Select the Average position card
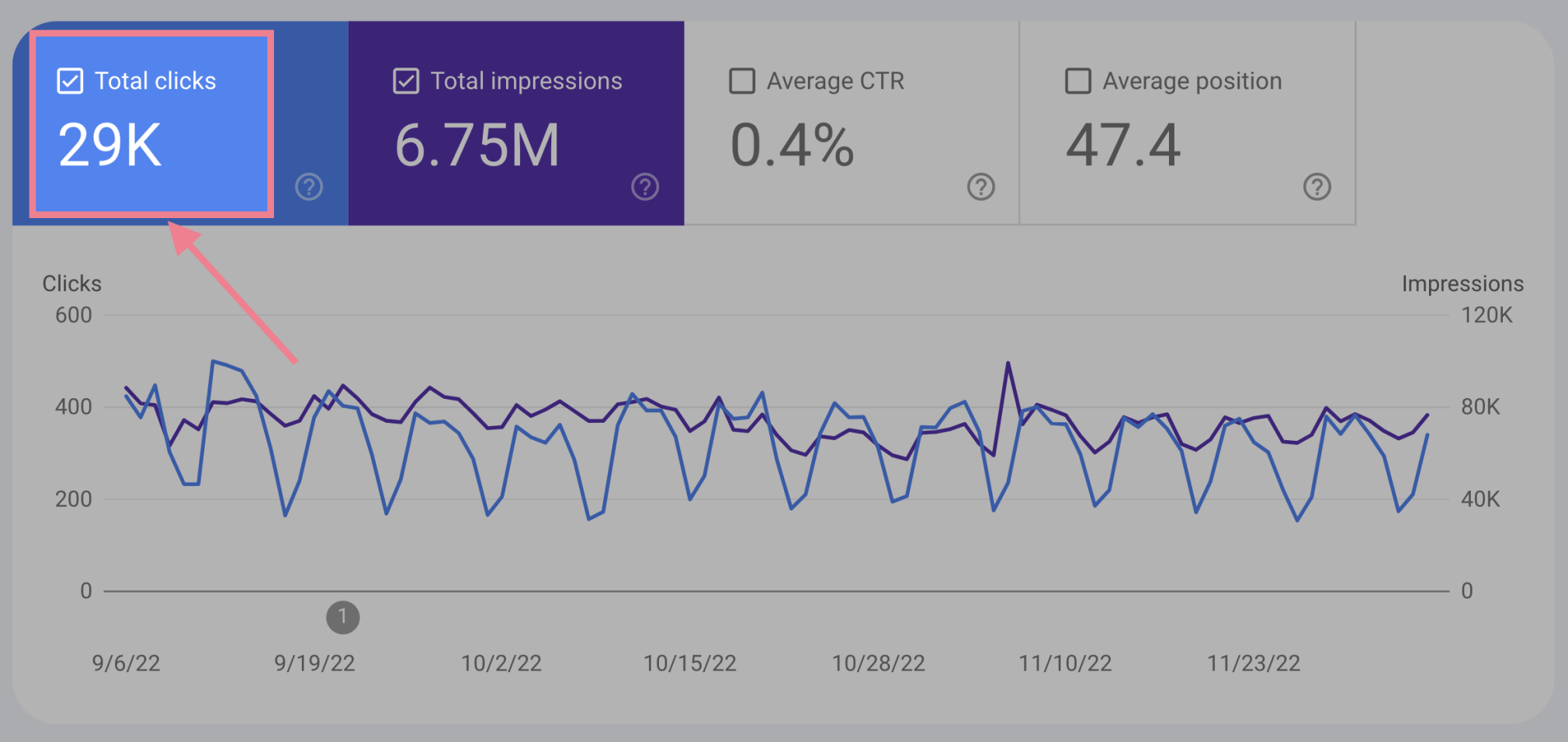Viewport: 1568px width, 742px height. pos(1188,120)
